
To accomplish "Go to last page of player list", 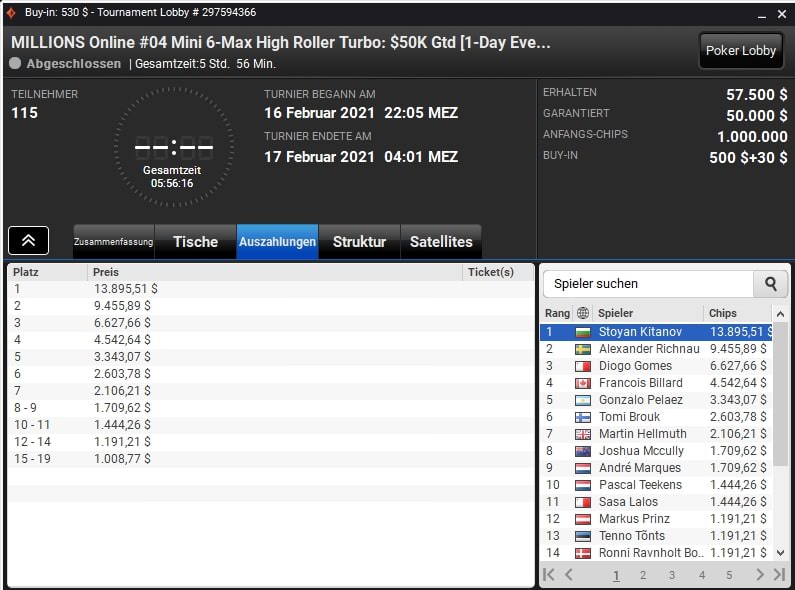I will click(779, 574).
